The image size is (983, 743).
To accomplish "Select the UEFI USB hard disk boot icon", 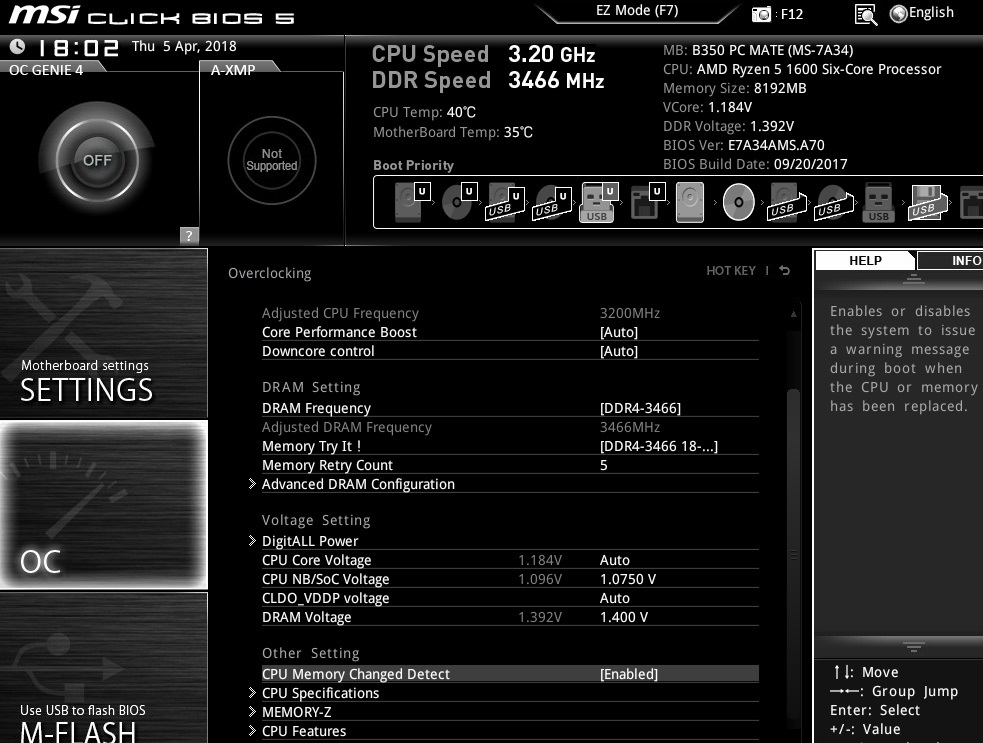I will coord(505,203).
